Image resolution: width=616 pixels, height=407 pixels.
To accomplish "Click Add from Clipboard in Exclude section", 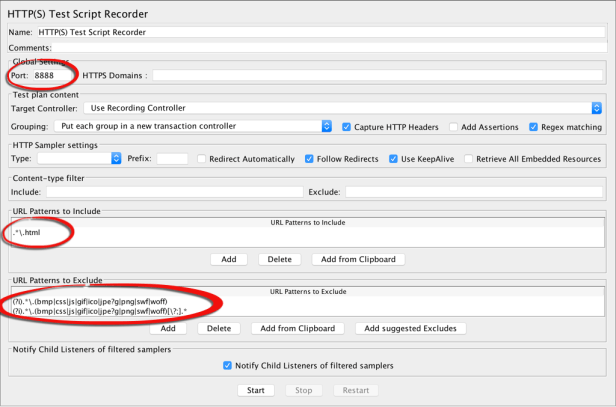I will pos(298,328).
